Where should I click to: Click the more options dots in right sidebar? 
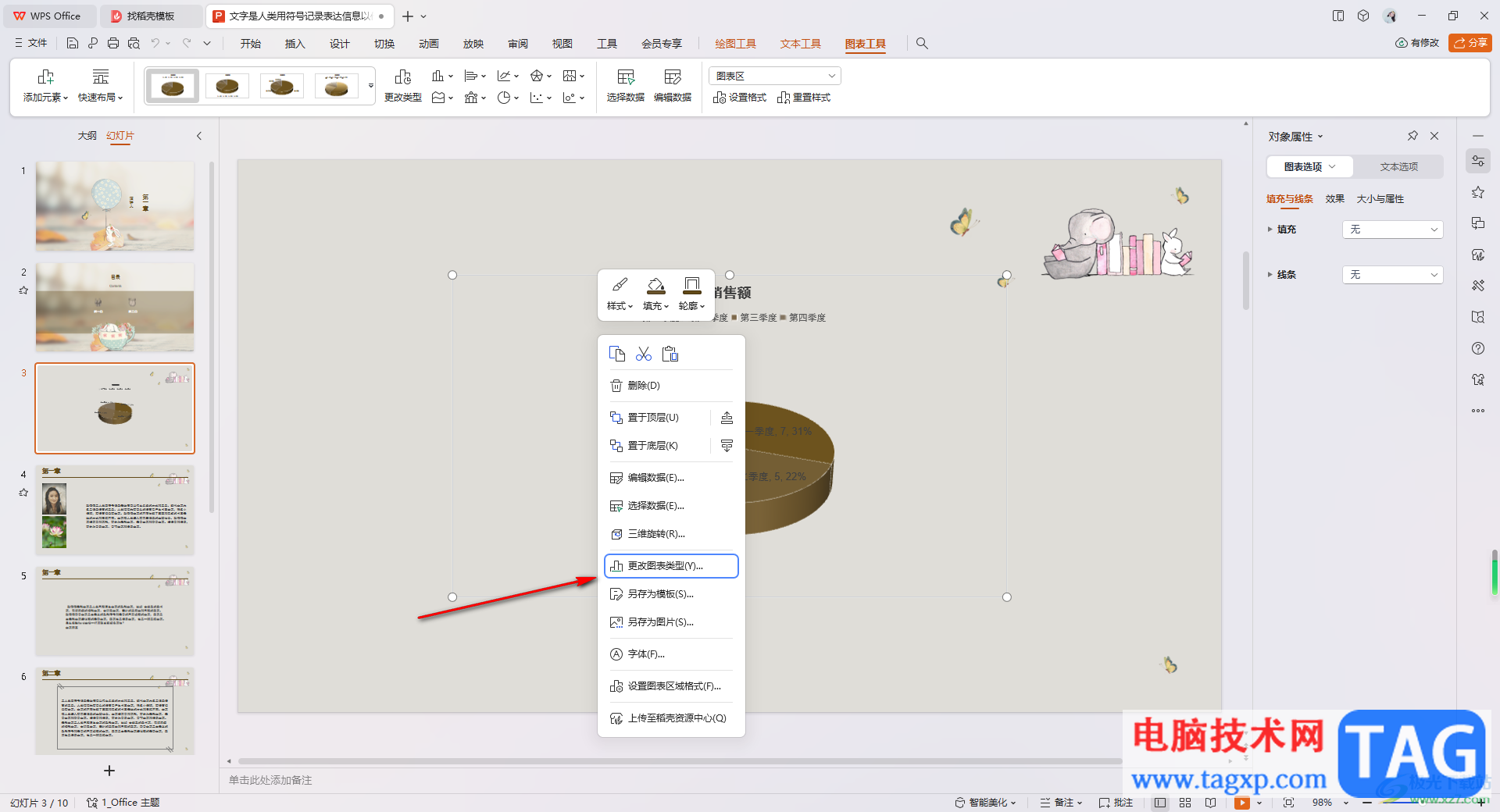click(1478, 411)
